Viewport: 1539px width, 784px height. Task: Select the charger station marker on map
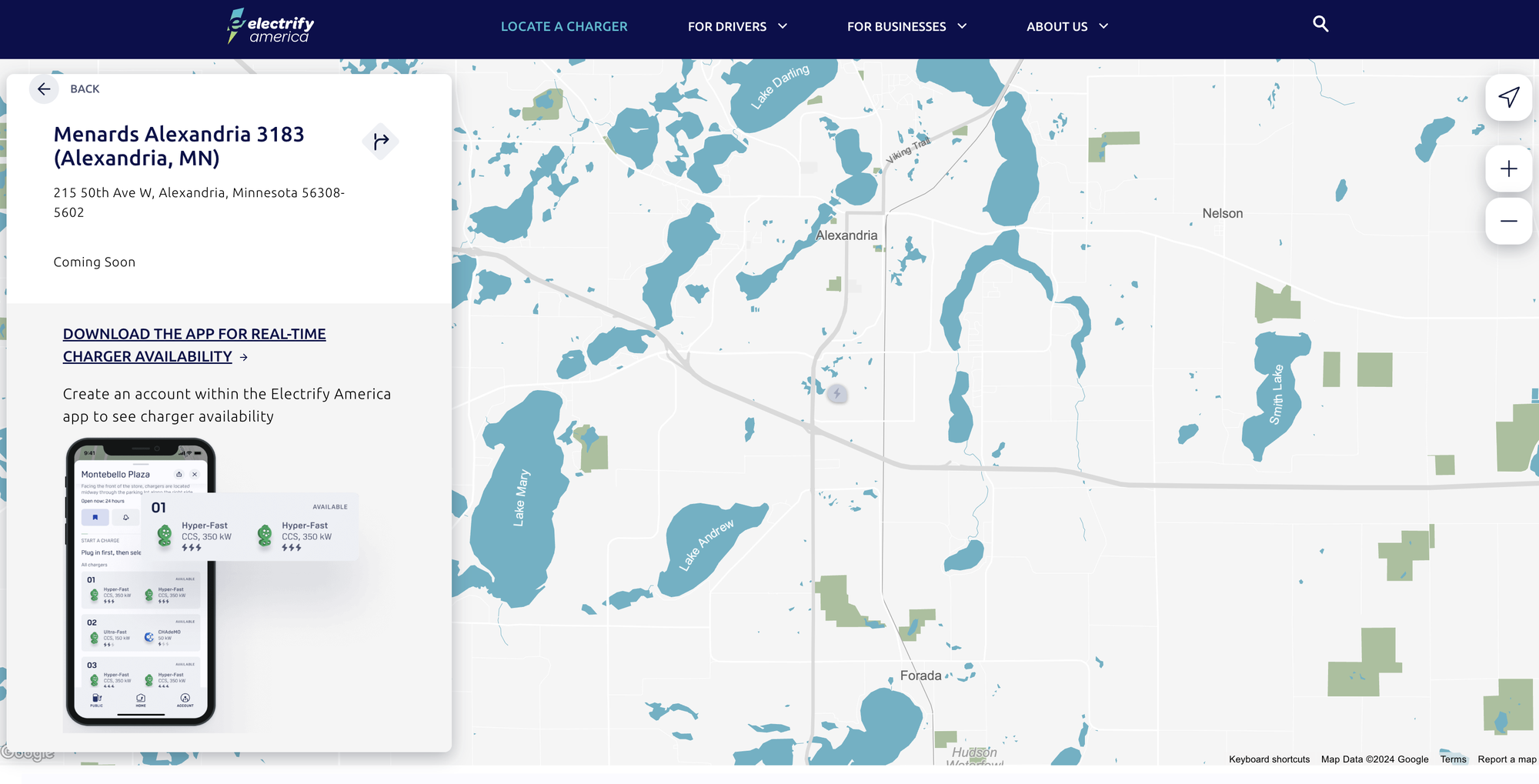pyautogui.click(x=836, y=394)
